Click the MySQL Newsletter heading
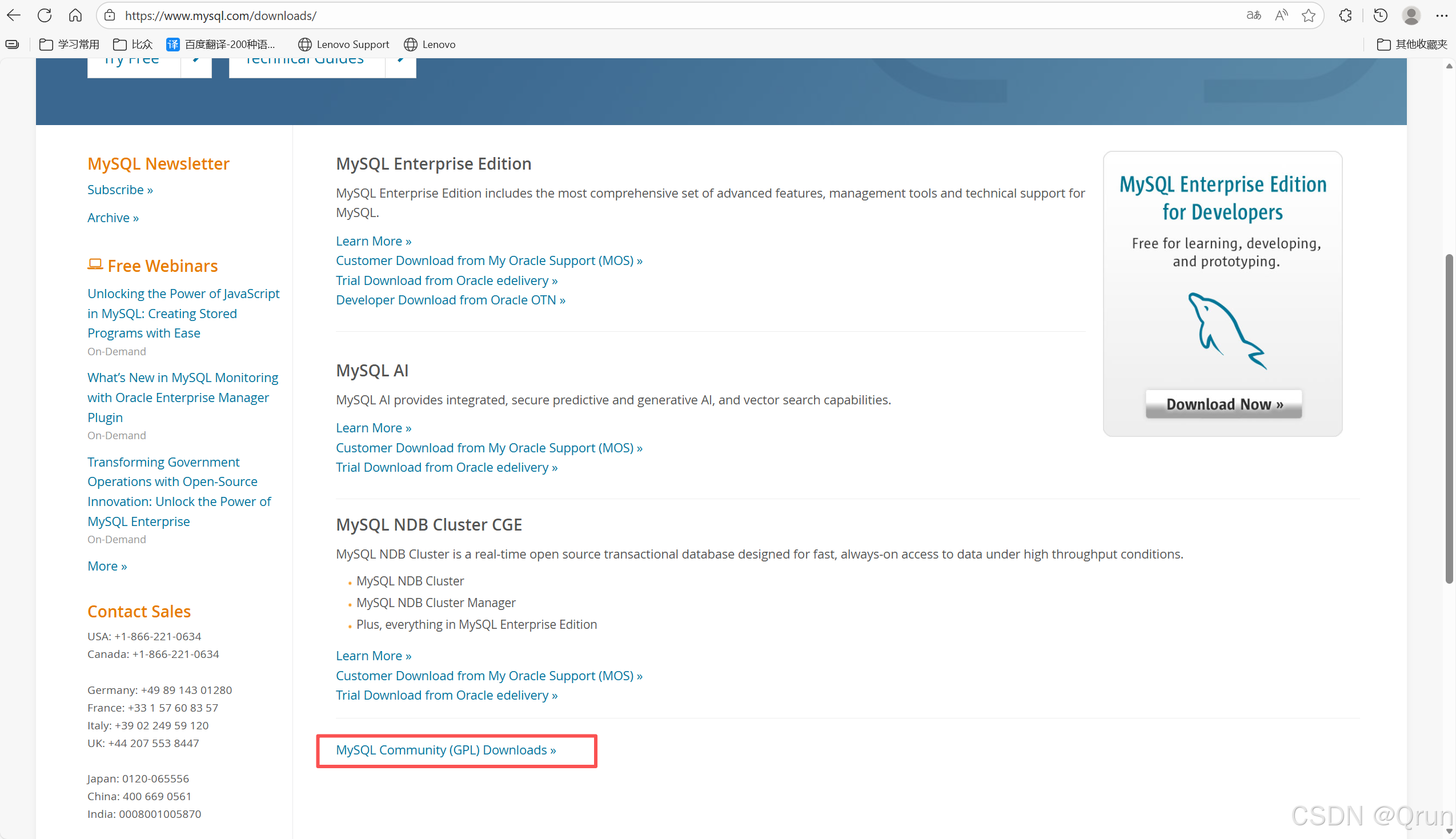 pyautogui.click(x=158, y=164)
